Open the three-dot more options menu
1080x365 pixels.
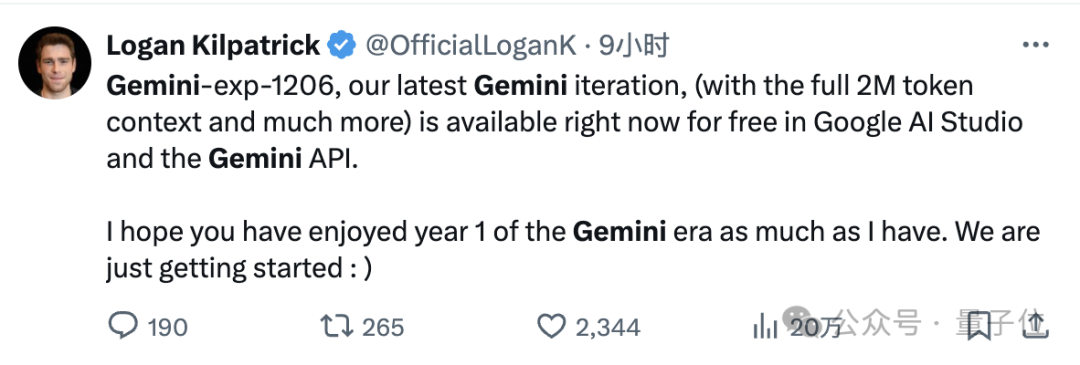tap(1035, 45)
